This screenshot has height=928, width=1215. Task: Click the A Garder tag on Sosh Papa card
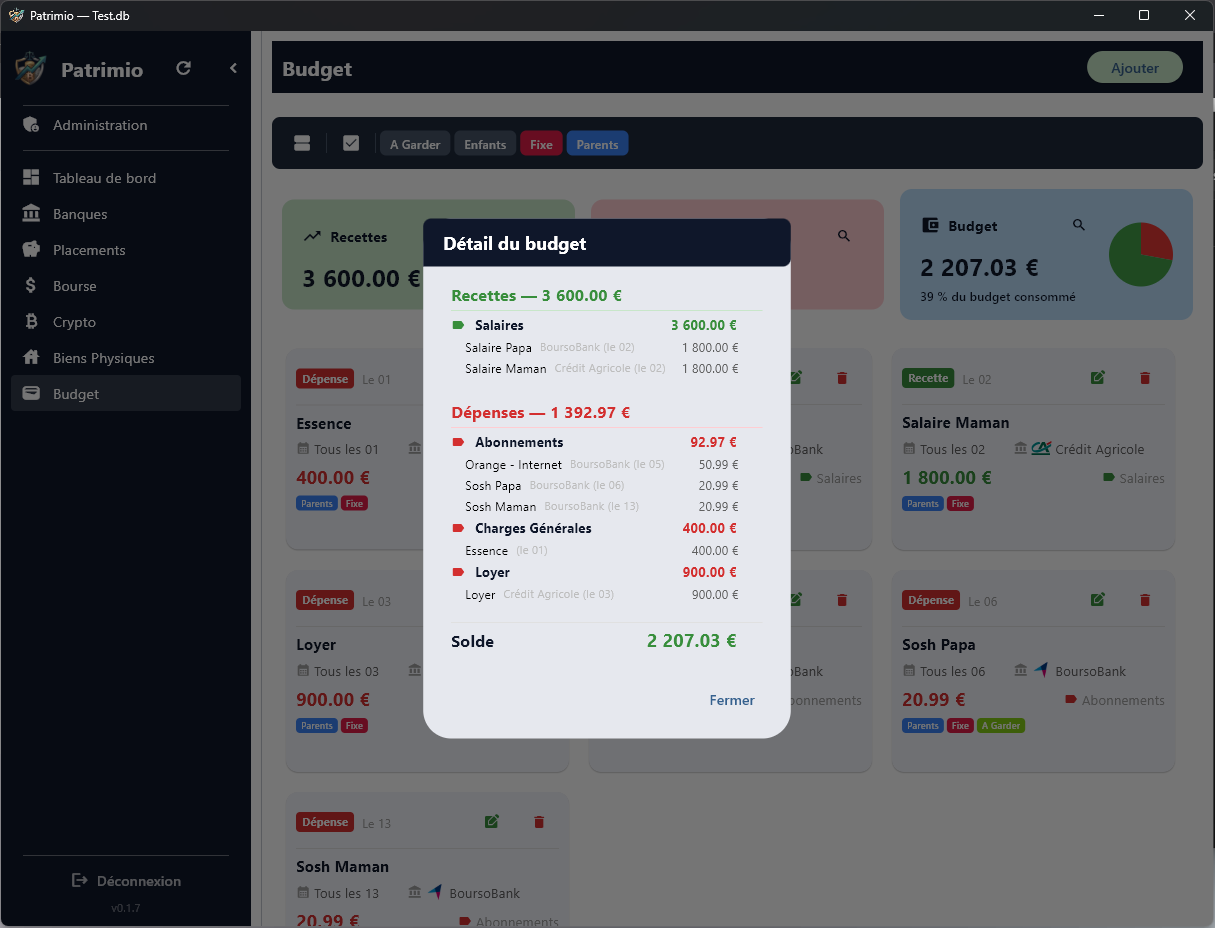tap(1001, 726)
